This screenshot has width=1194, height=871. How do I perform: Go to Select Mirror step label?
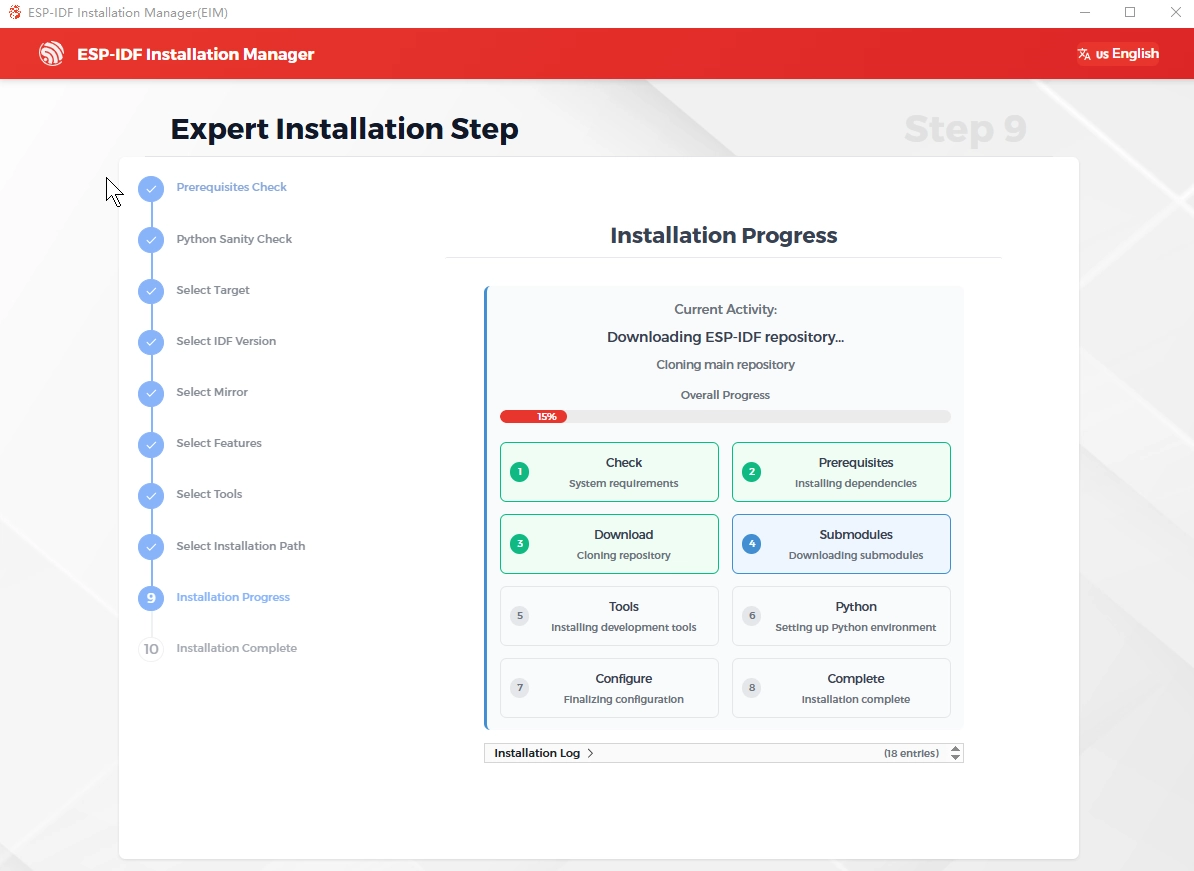click(212, 391)
